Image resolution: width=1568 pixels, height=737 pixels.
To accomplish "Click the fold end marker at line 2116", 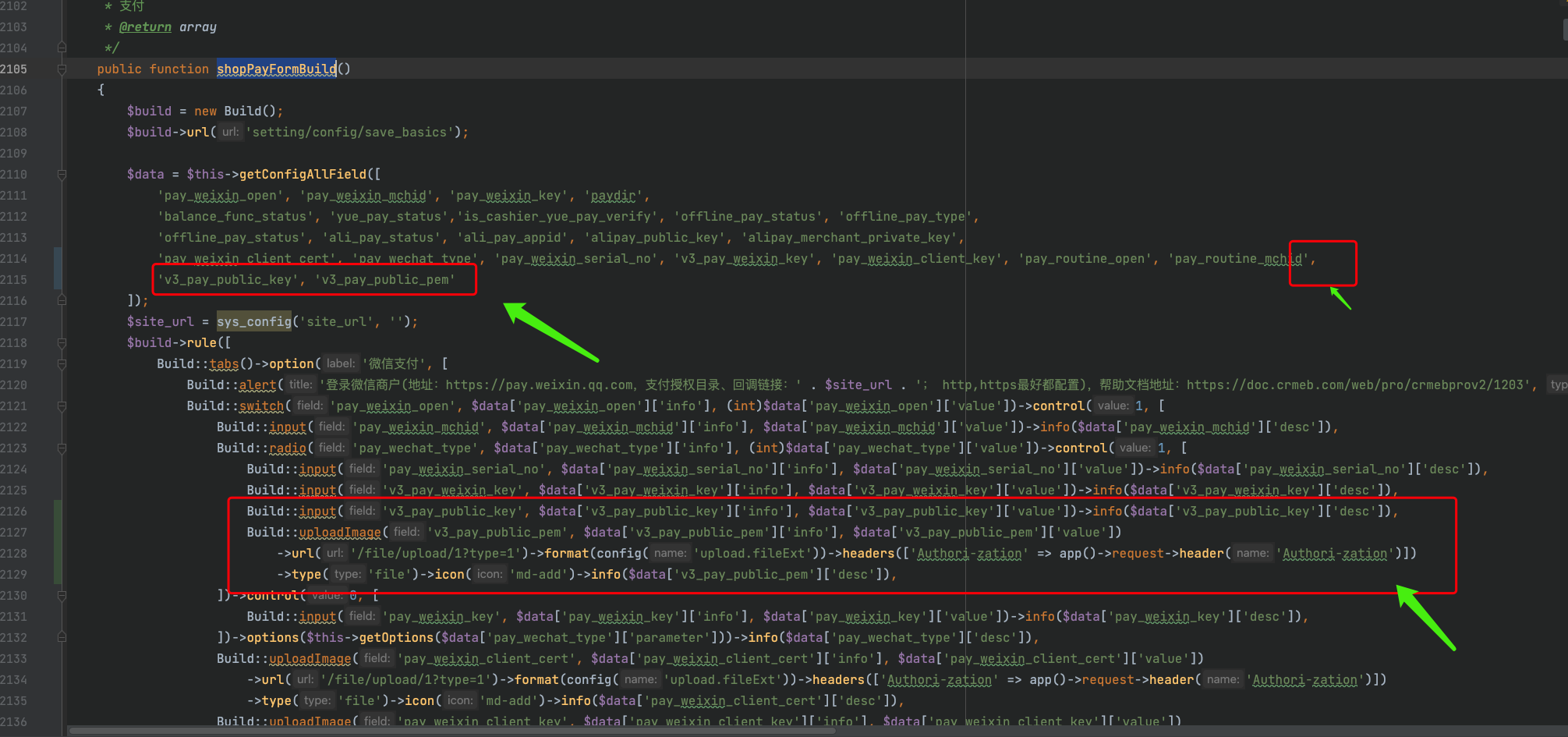I will [62, 301].
